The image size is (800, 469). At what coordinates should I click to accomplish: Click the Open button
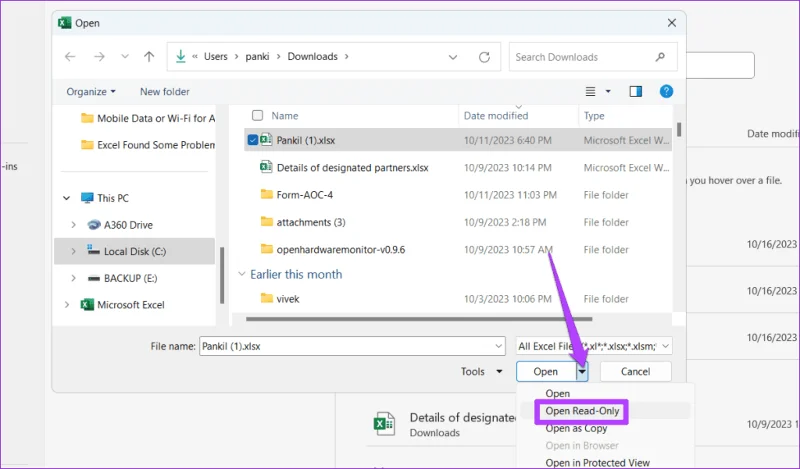(545, 372)
